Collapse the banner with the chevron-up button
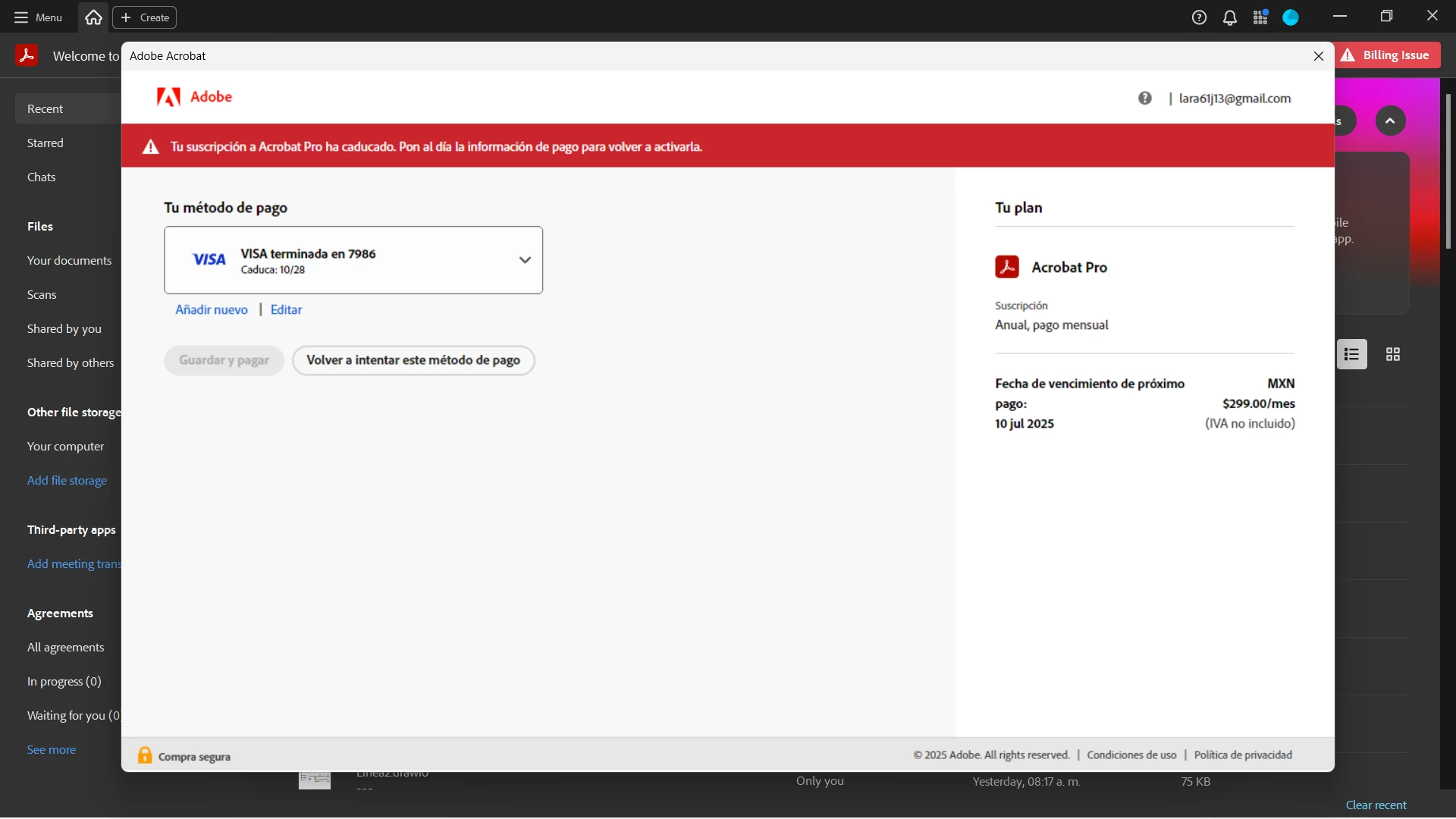This screenshot has width=1456, height=819. (x=1390, y=121)
